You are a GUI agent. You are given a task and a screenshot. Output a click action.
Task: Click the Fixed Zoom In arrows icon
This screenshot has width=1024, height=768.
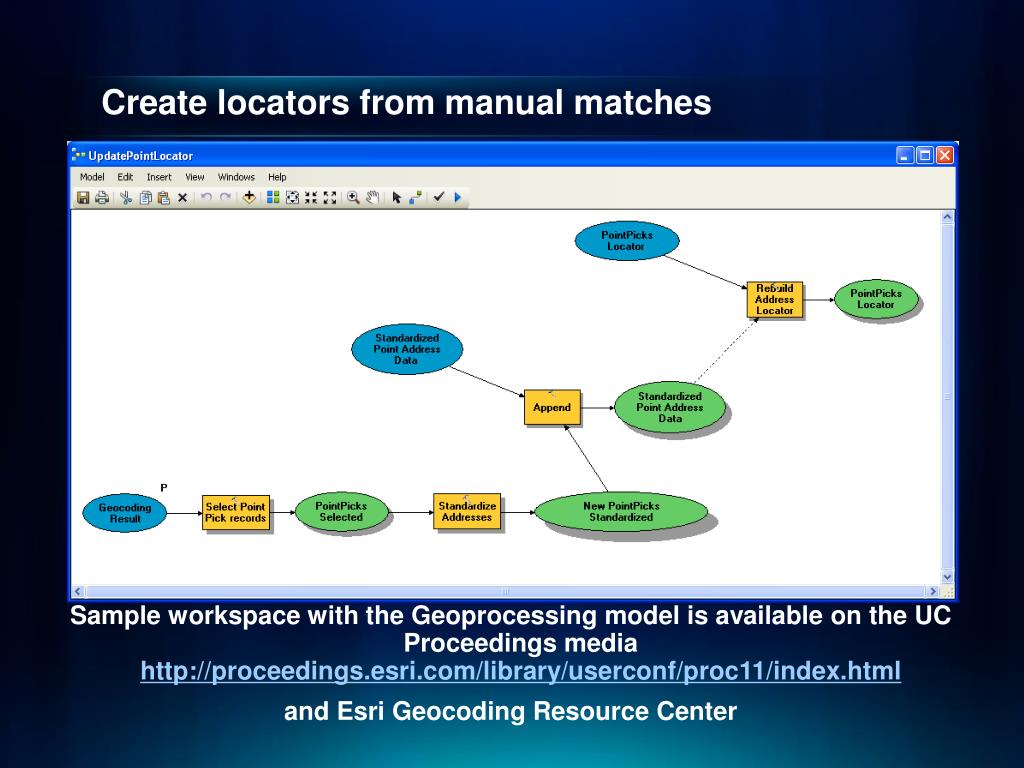(x=311, y=197)
